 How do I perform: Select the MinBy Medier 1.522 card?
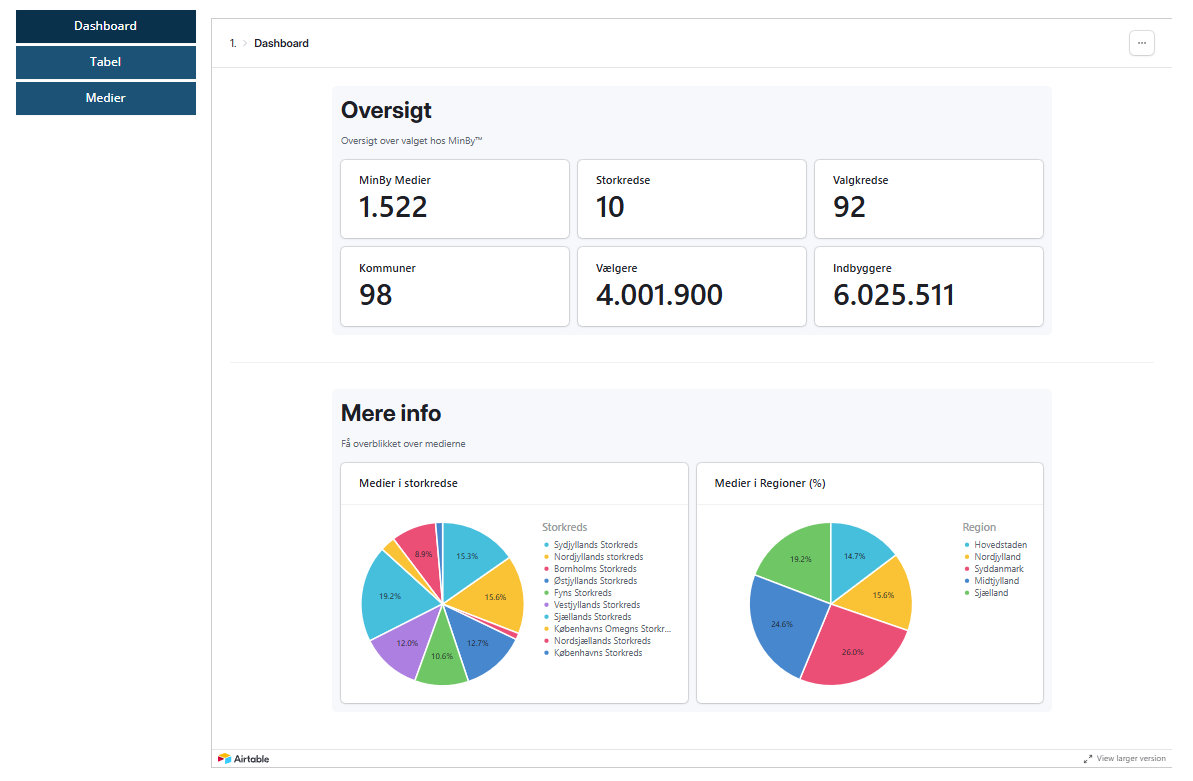(x=455, y=199)
